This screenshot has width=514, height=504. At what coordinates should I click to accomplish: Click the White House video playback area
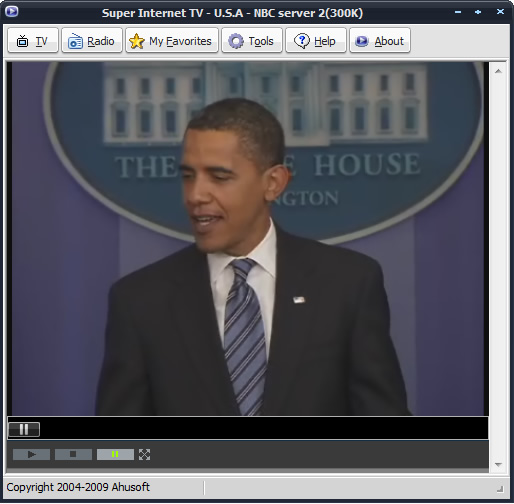pos(248,239)
